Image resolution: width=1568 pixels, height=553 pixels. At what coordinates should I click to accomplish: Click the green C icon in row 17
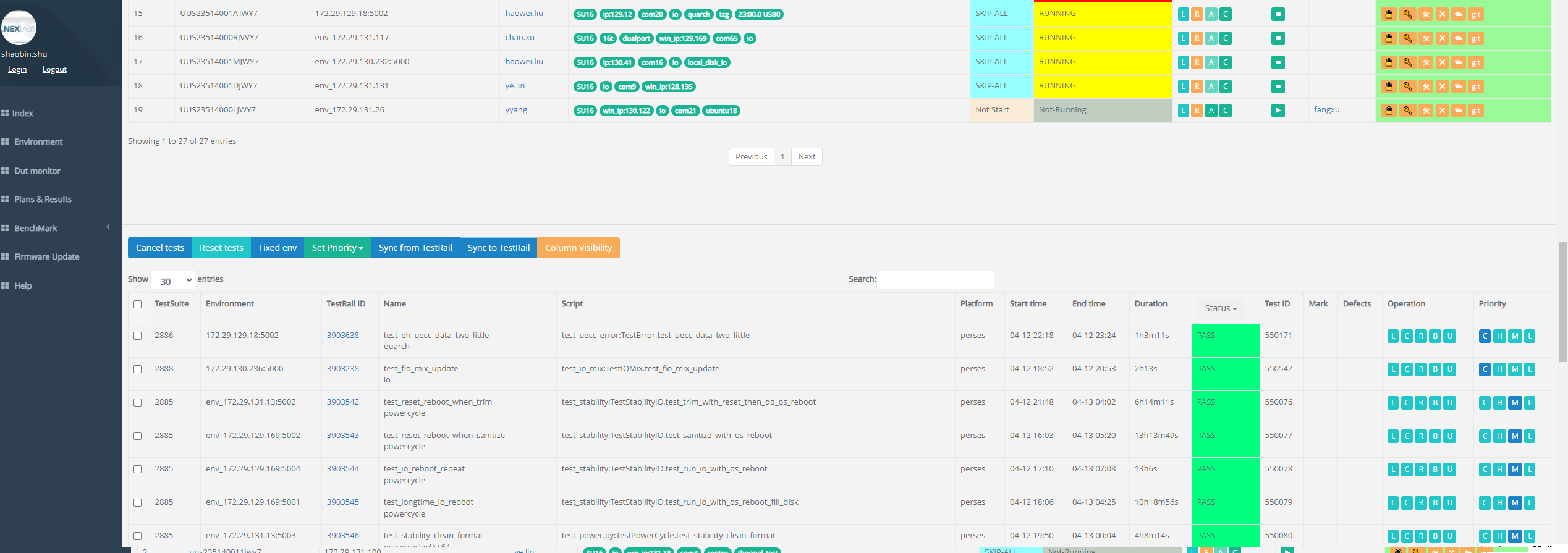pyautogui.click(x=1226, y=62)
